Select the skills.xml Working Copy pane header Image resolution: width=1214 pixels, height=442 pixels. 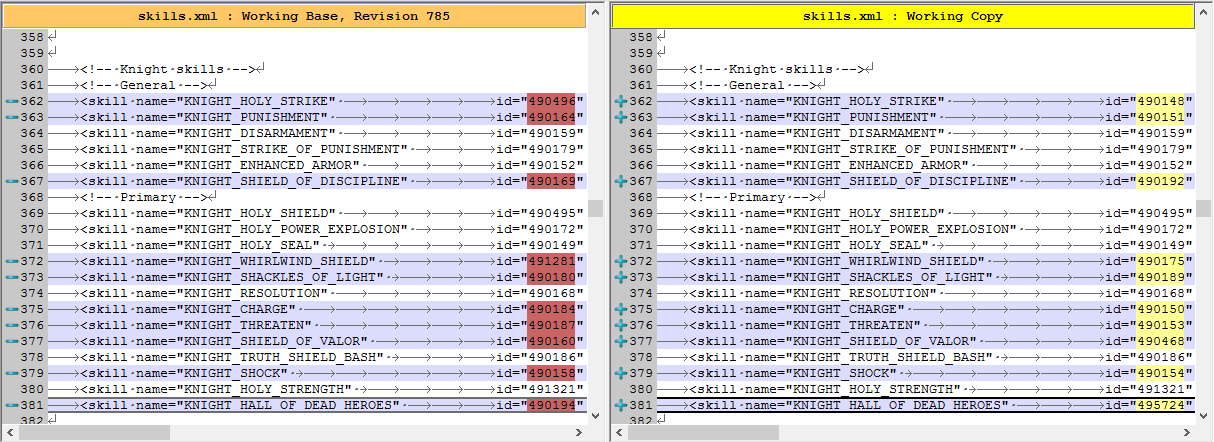pyautogui.click(x=903, y=16)
